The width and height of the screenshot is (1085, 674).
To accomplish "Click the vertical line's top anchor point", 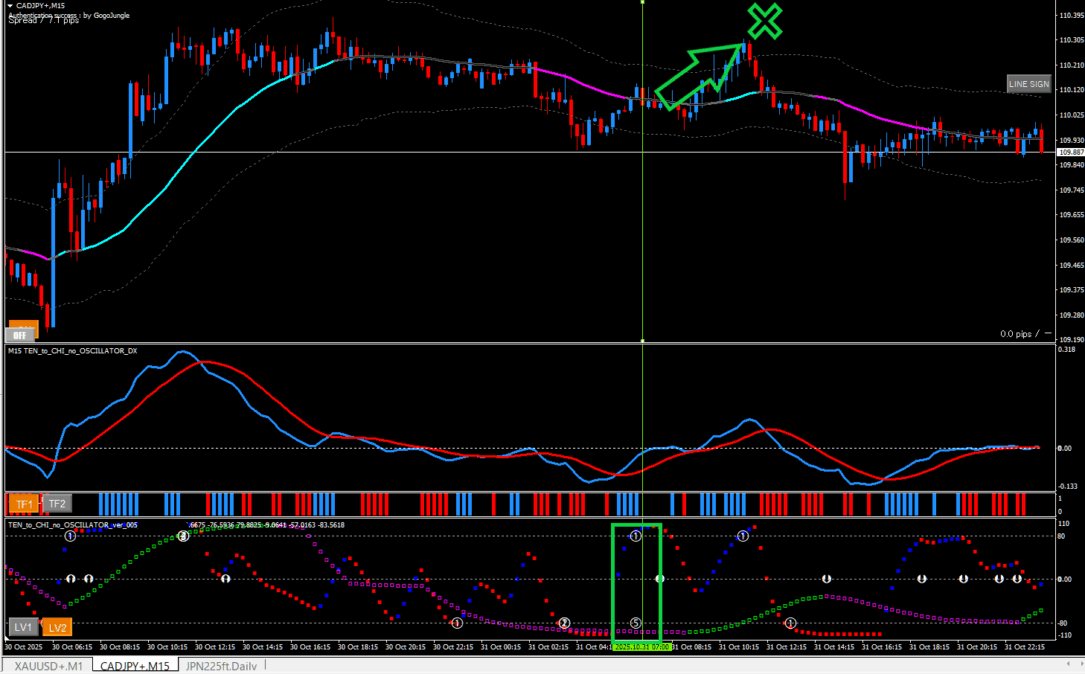I will tap(642, 3).
